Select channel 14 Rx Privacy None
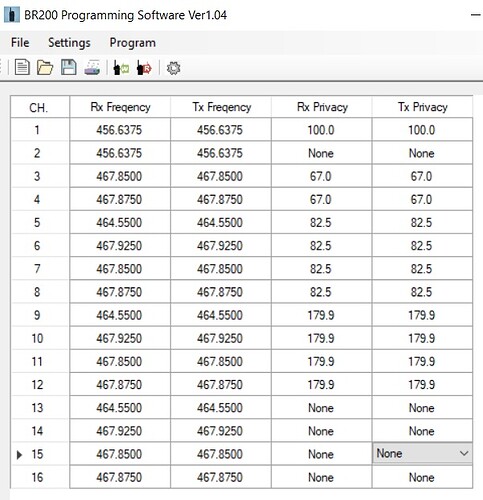The width and height of the screenshot is (483, 500). coord(322,431)
